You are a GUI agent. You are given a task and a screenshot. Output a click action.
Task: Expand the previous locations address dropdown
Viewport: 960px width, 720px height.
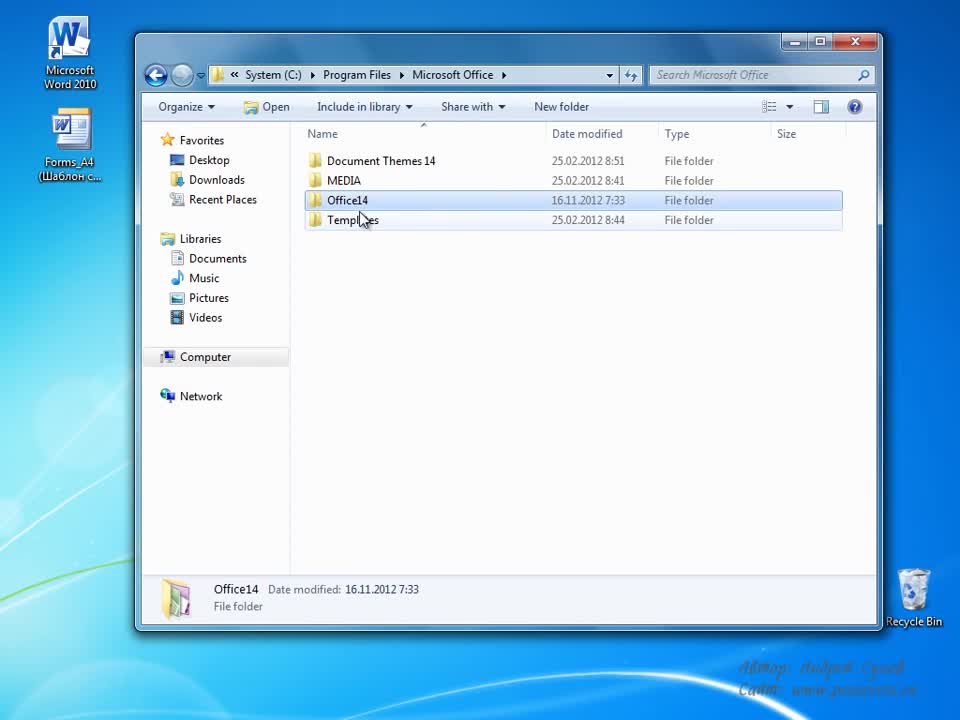[x=609, y=75]
